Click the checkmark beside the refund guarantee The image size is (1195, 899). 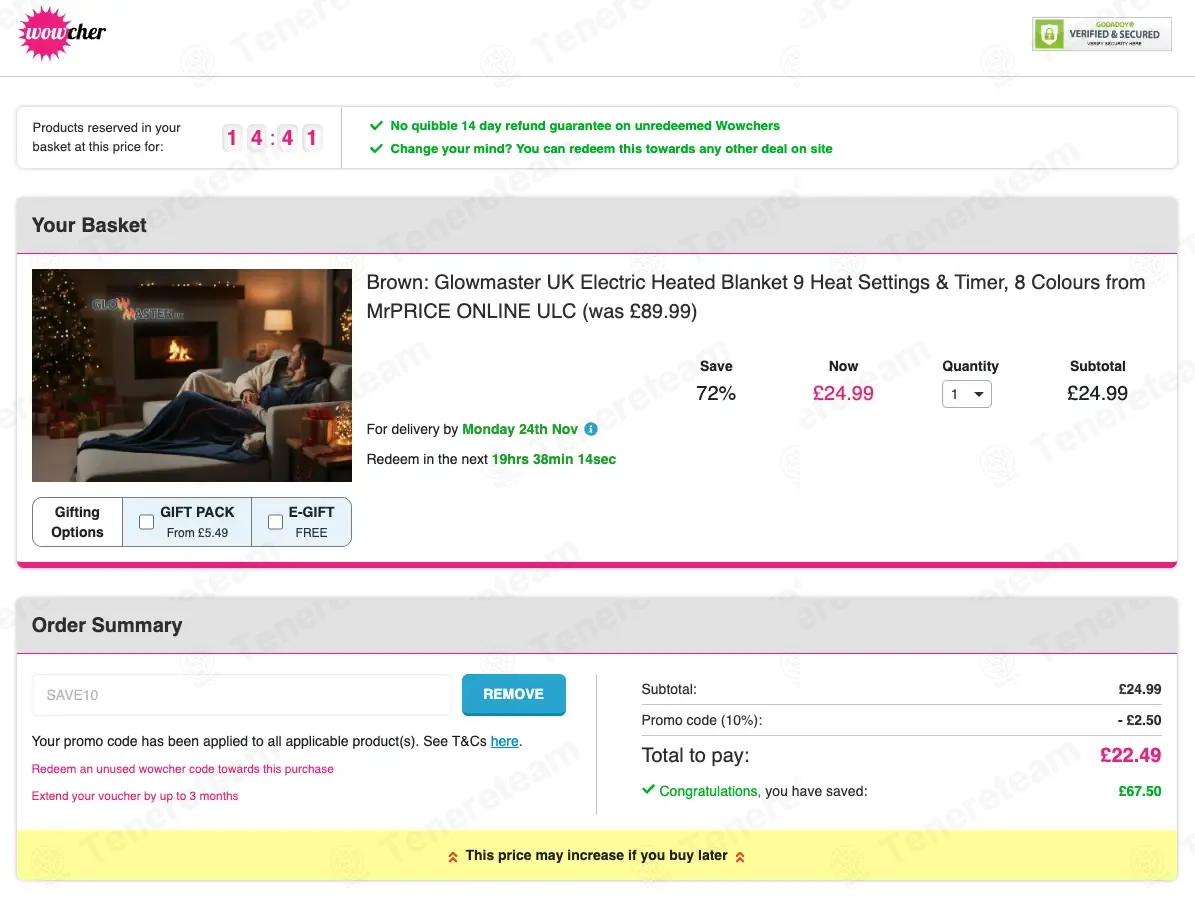tap(376, 126)
